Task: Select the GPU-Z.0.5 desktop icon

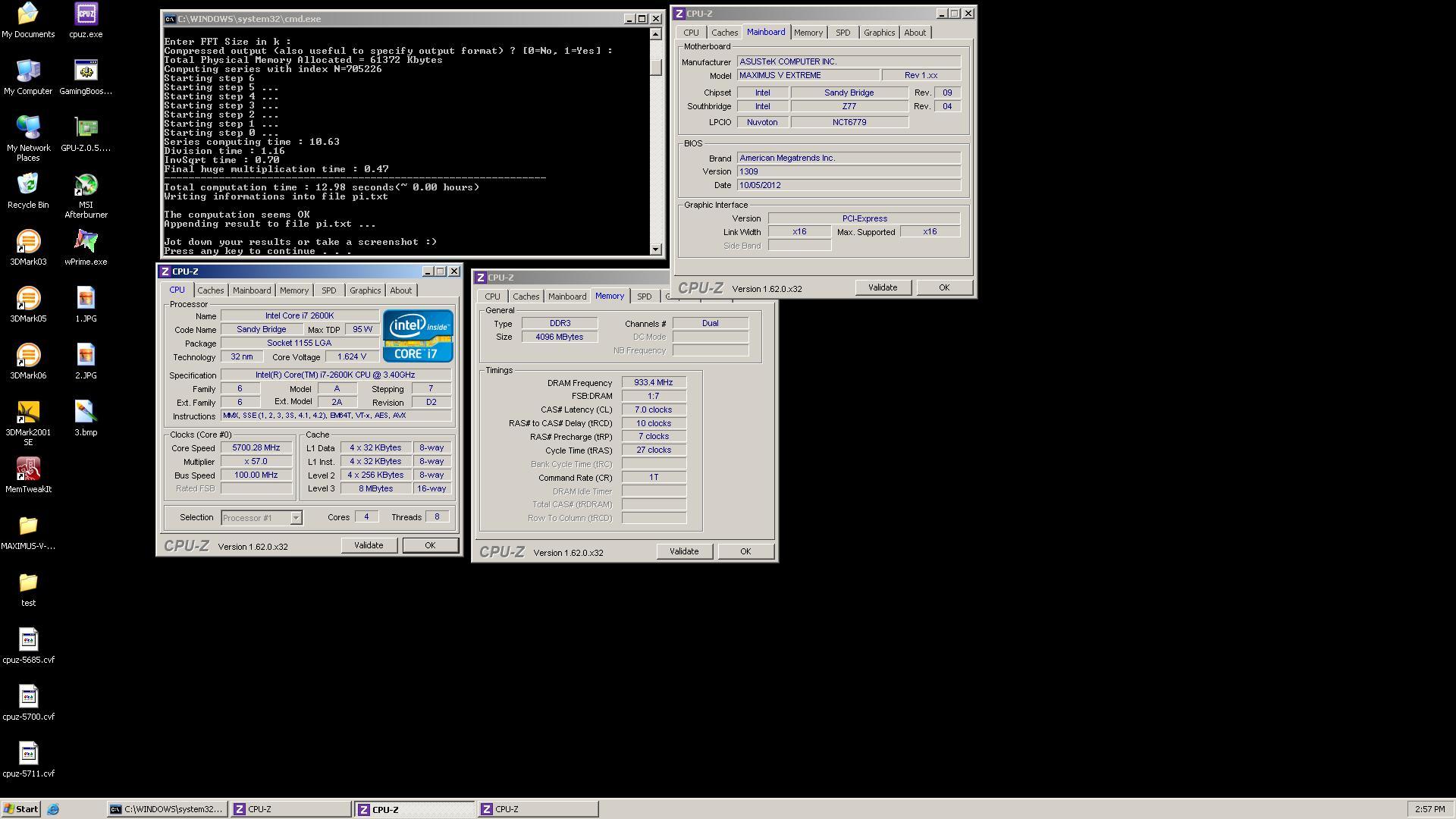Action: tap(86, 134)
